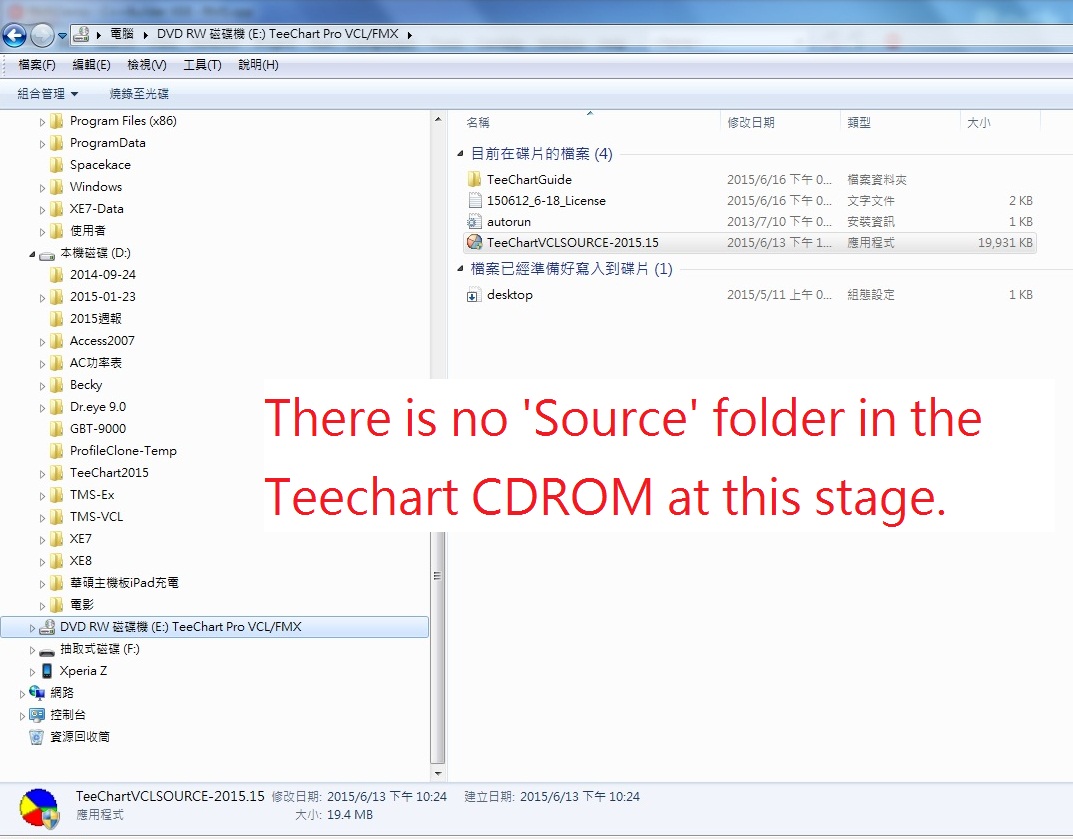Screen dimensions: 1073x839
Task: Sort by the 名稱 column header
Action: coord(478,122)
